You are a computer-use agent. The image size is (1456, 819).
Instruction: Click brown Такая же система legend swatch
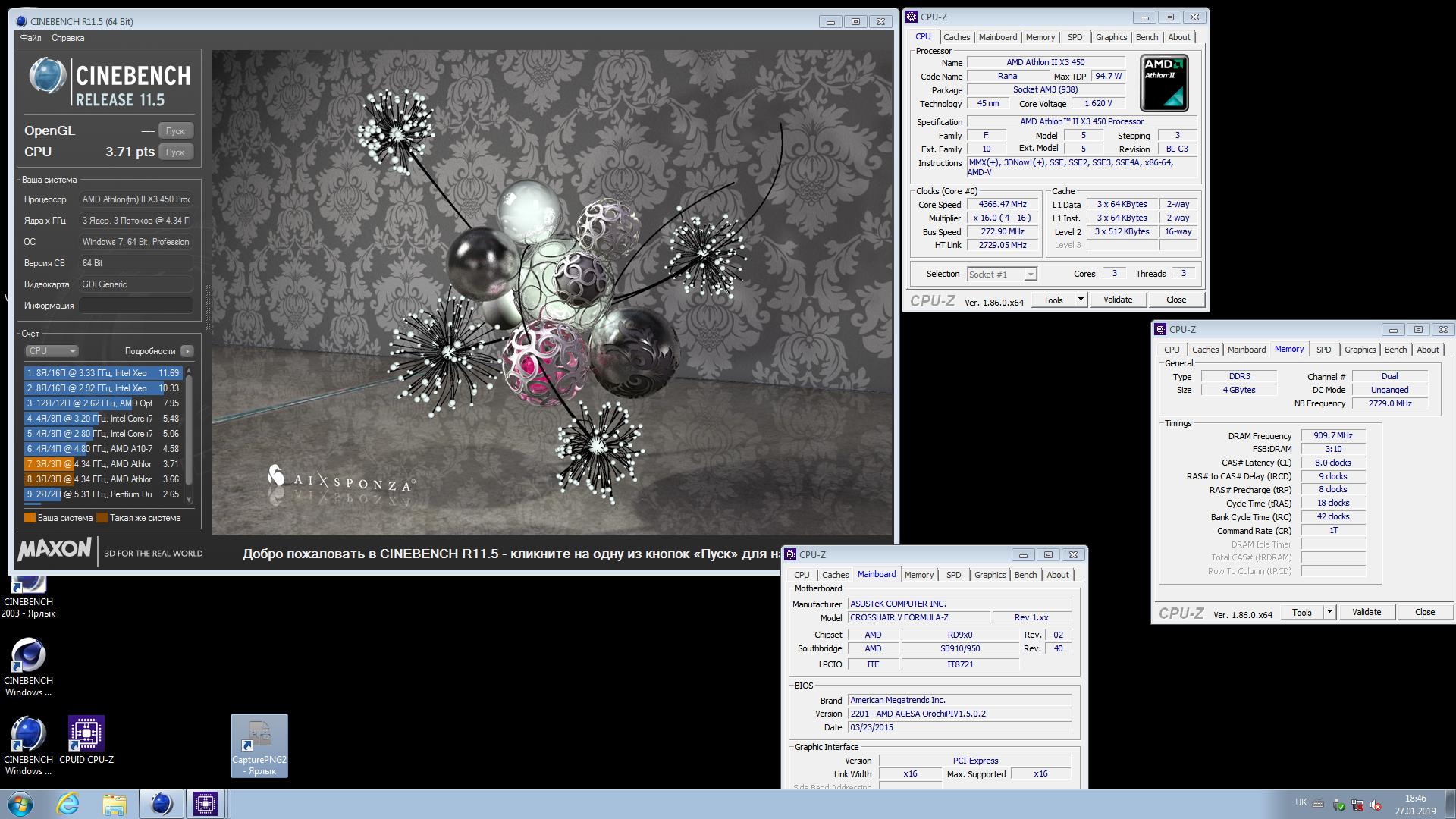(102, 518)
